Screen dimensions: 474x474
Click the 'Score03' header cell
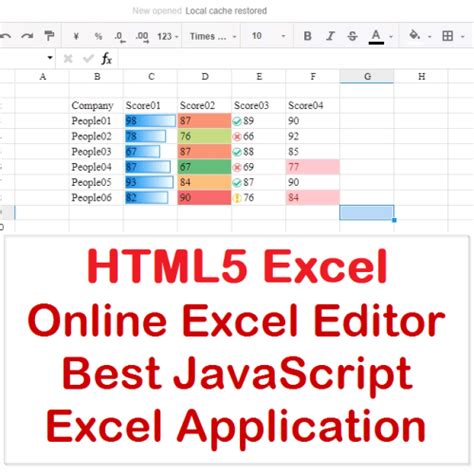point(259,106)
